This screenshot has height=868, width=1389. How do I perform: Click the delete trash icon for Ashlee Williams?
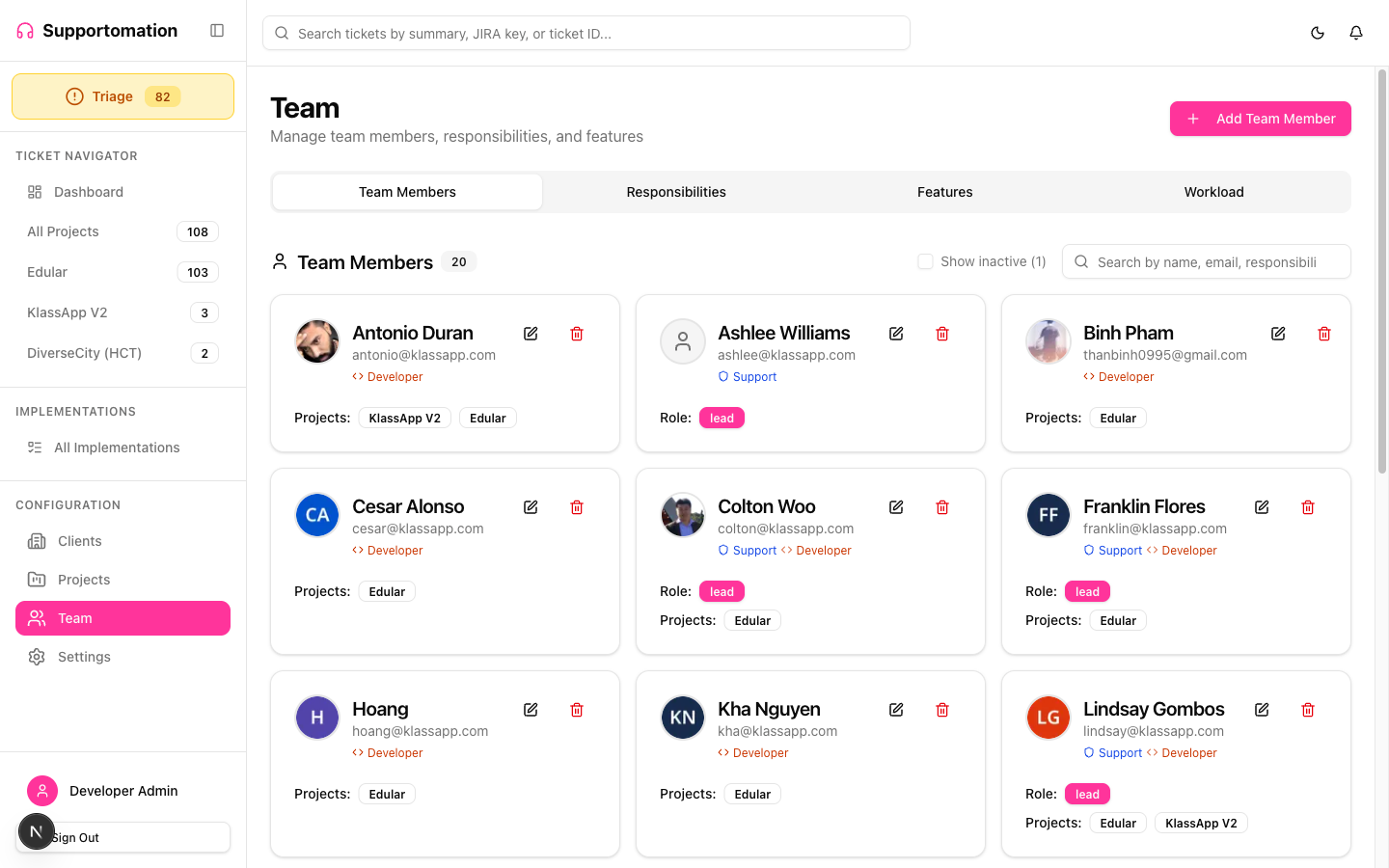pyautogui.click(x=941, y=333)
